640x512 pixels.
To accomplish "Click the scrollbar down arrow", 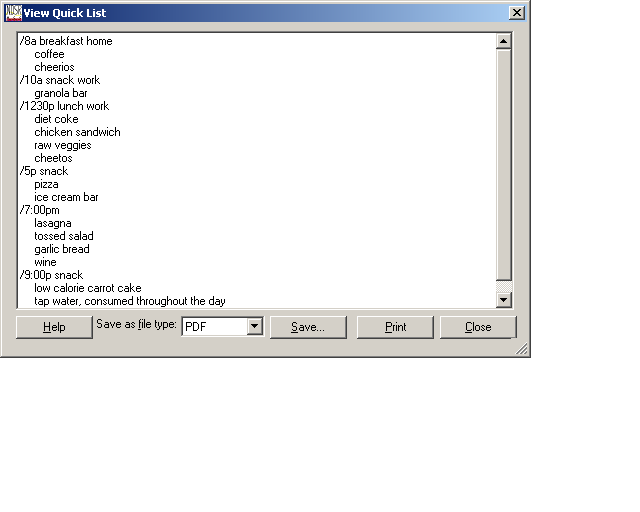I will pos(504,300).
